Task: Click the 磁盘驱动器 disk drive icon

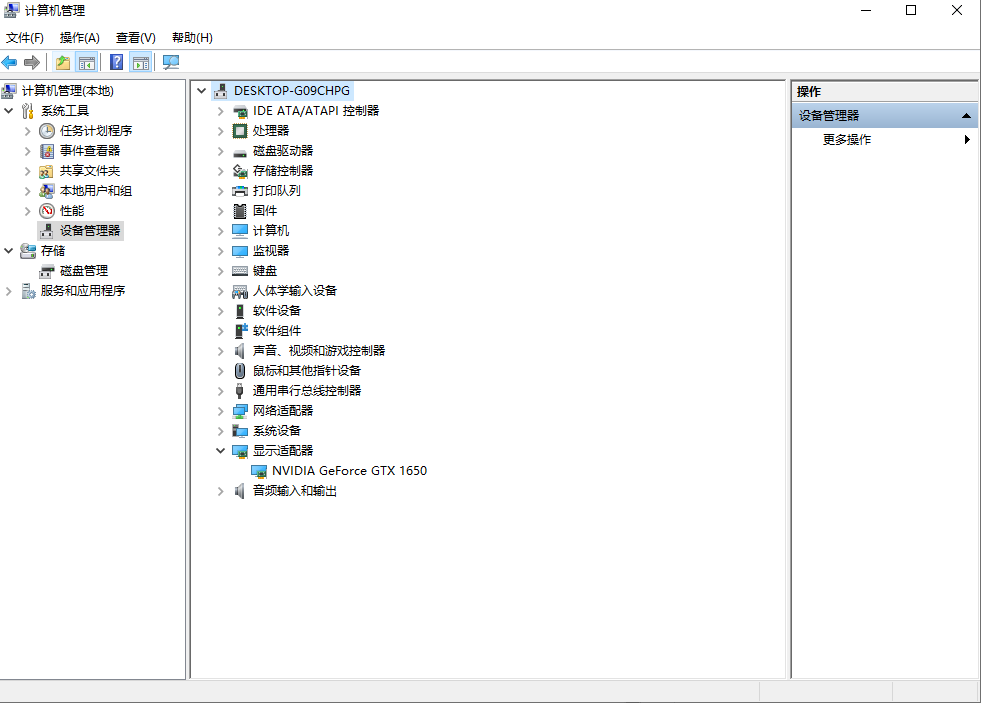Action: 240,152
